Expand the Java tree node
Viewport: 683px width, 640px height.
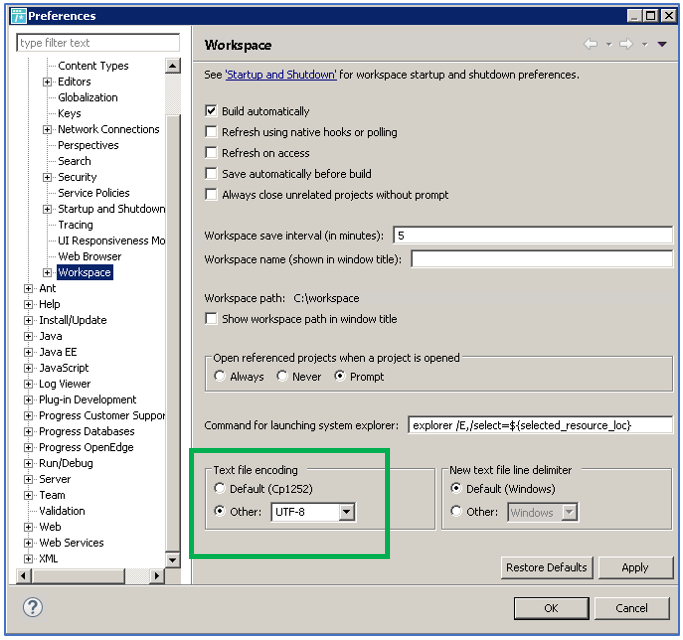(x=28, y=336)
